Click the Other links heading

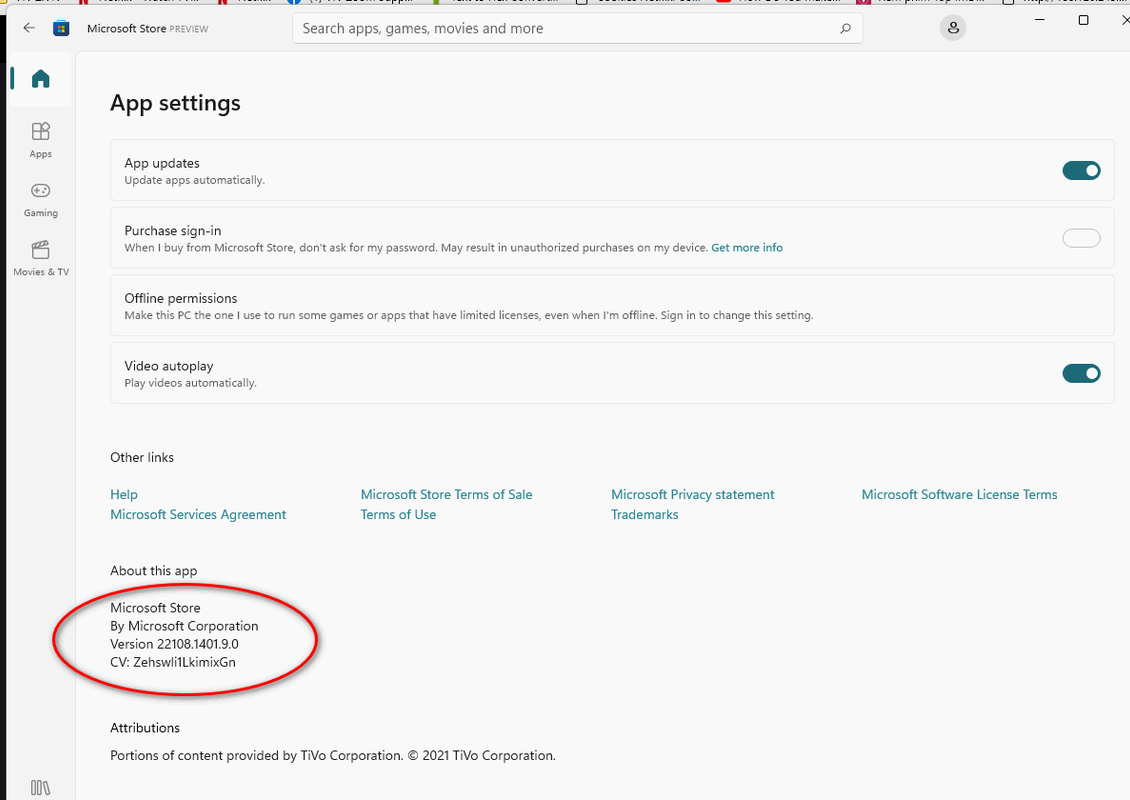coord(142,458)
